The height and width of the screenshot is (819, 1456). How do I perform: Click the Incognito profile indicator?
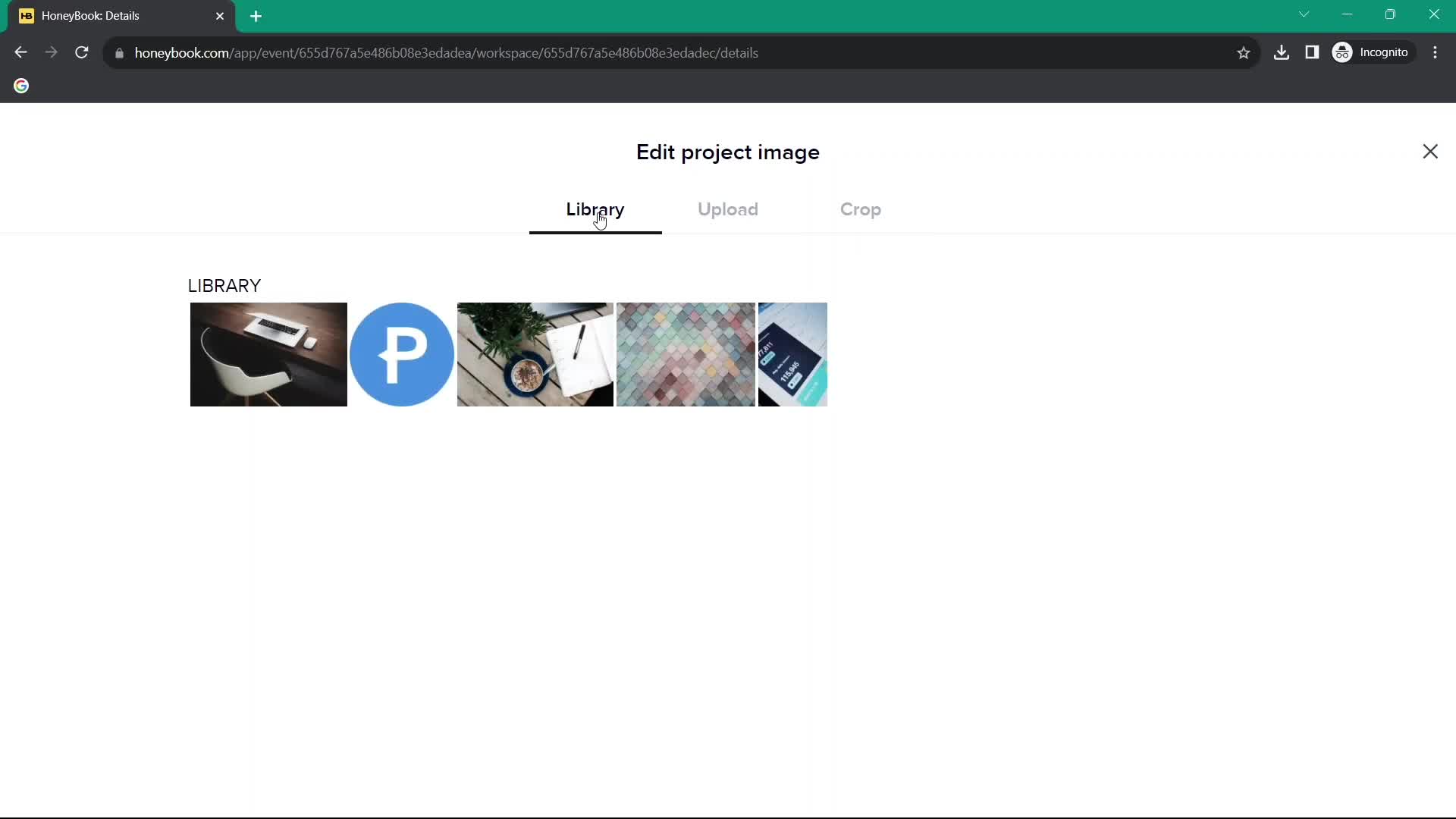(x=1375, y=52)
